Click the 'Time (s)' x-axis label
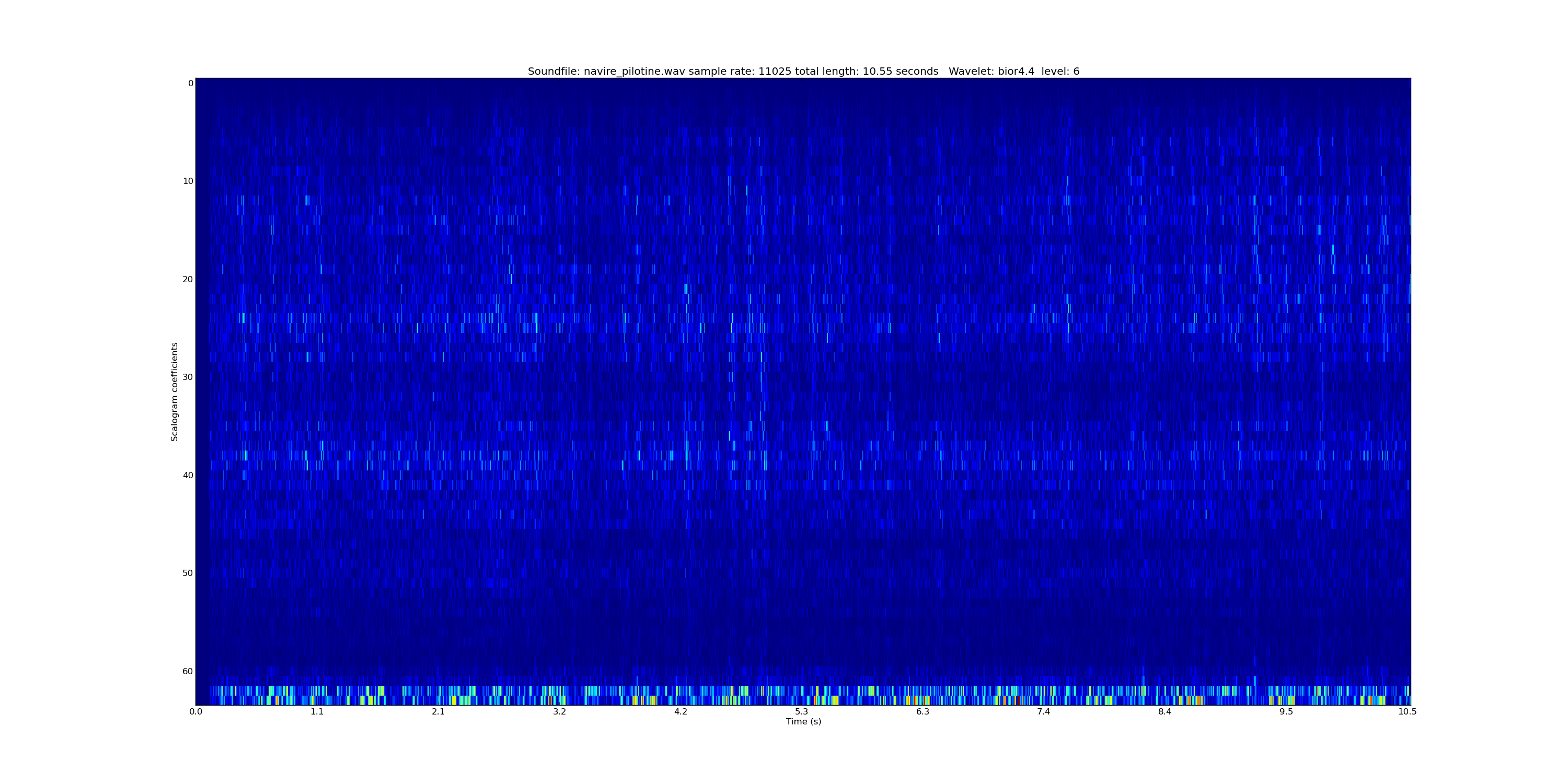This screenshot has height=784, width=1568. pyautogui.click(x=803, y=721)
